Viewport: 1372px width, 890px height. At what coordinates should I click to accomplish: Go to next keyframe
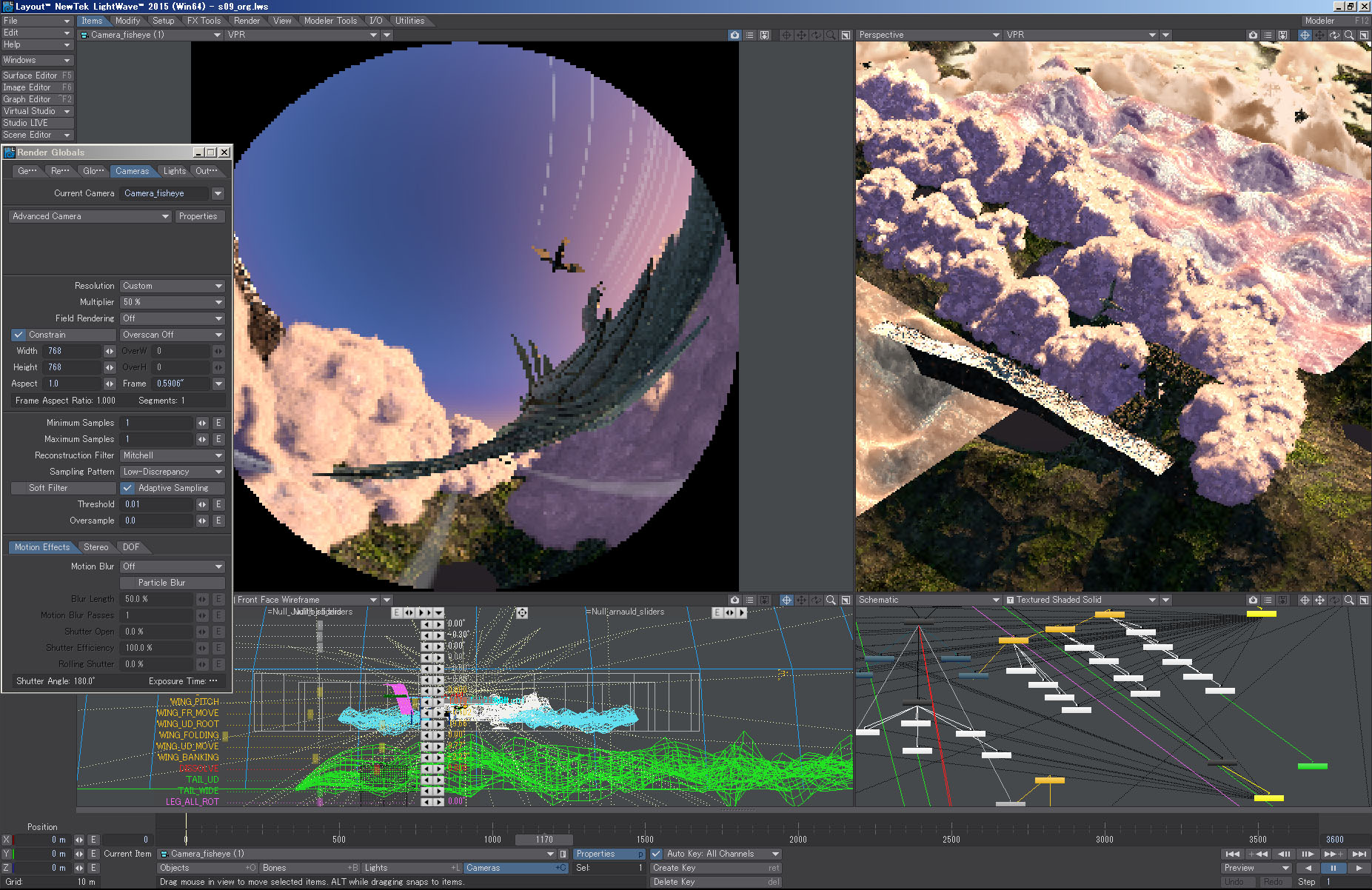[x=1333, y=854]
